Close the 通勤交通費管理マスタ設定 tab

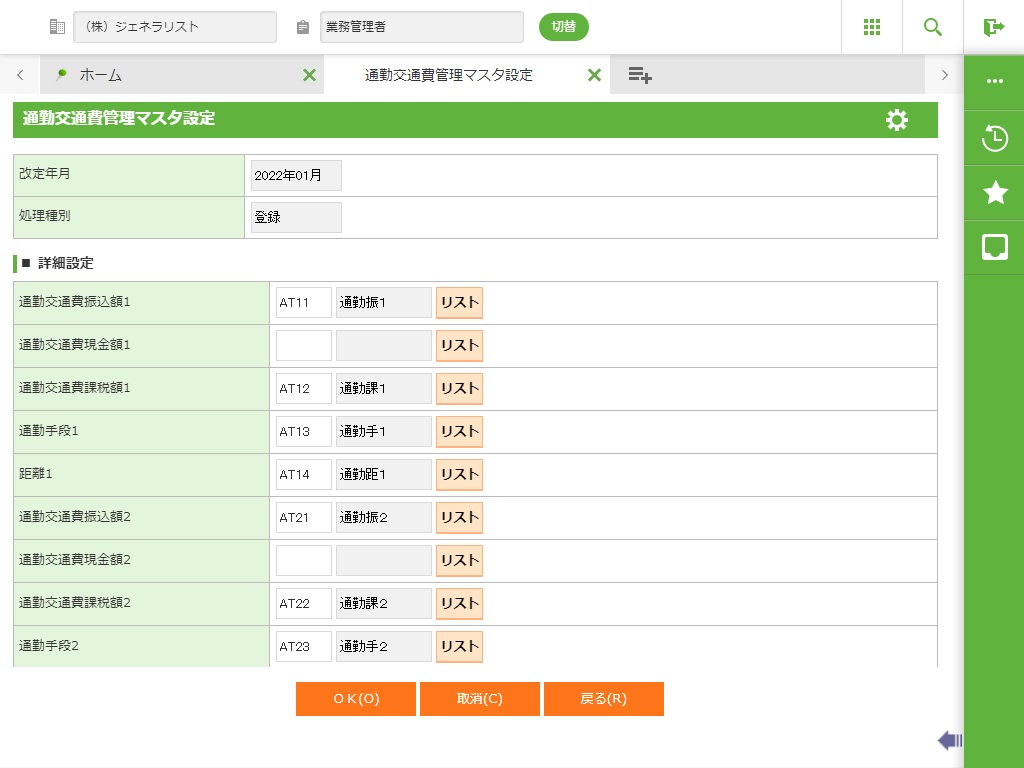(594, 75)
